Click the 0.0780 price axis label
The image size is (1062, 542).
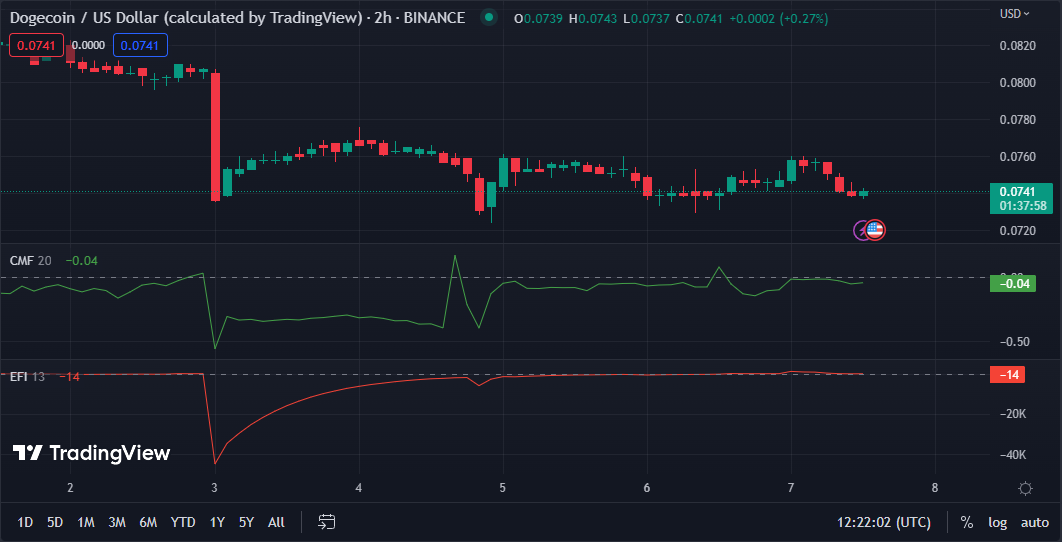pos(1016,121)
